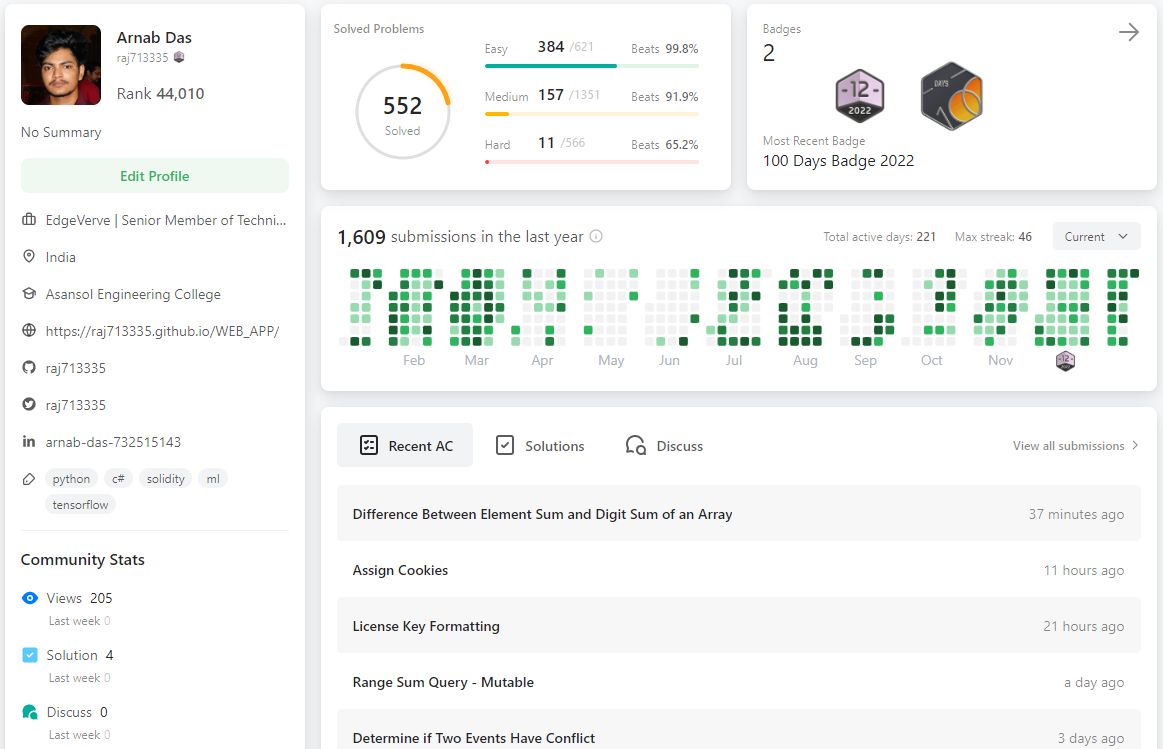The height and width of the screenshot is (749, 1163).
Task: Click the Medium solved progress bar
Action: click(x=592, y=114)
